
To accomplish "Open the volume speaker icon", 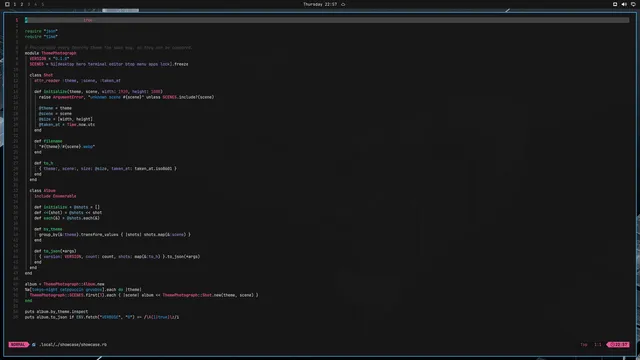I will click(624, 4).
